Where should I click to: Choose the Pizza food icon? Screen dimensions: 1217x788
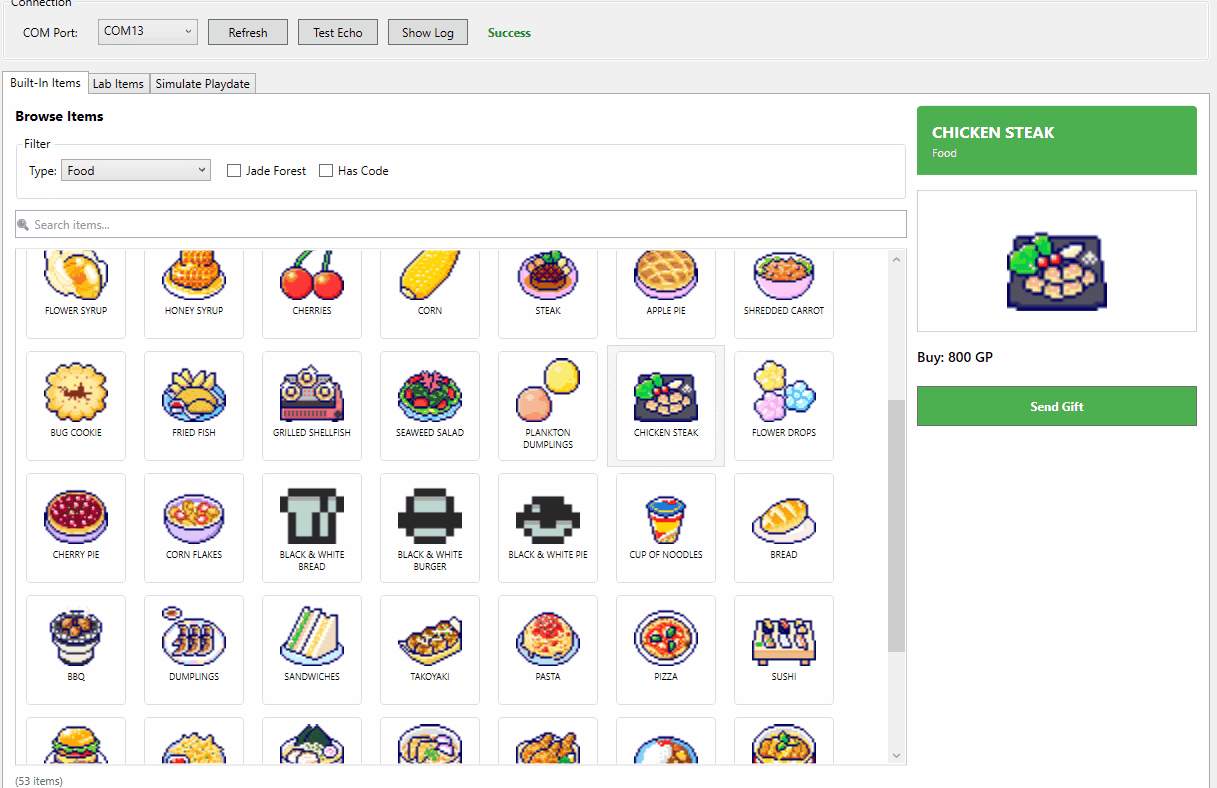click(x=666, y=648)
